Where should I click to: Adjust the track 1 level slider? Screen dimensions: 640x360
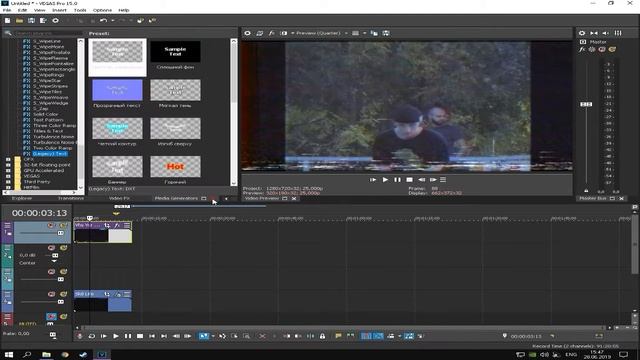(60, 233)
